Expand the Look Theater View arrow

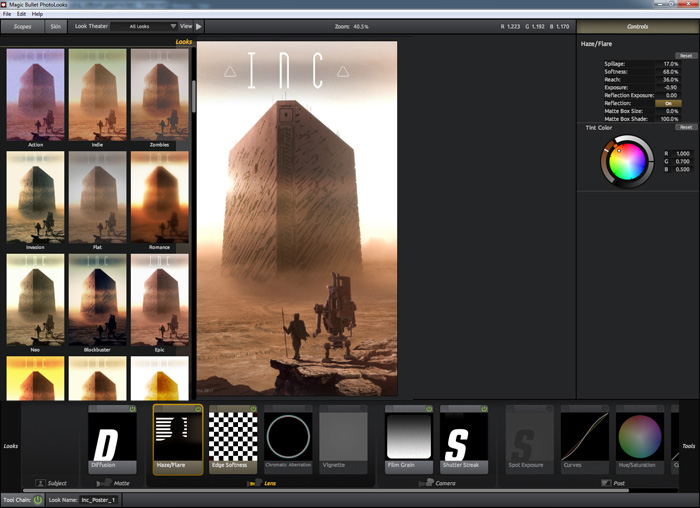tap(199, 26)
